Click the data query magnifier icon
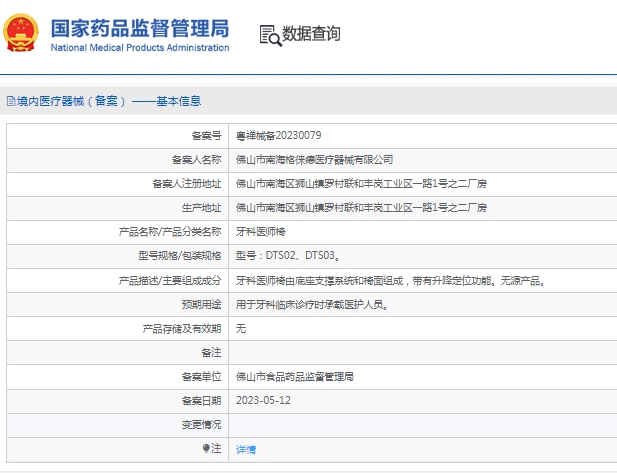Screen dimensions: 617x473 (270, 36)
